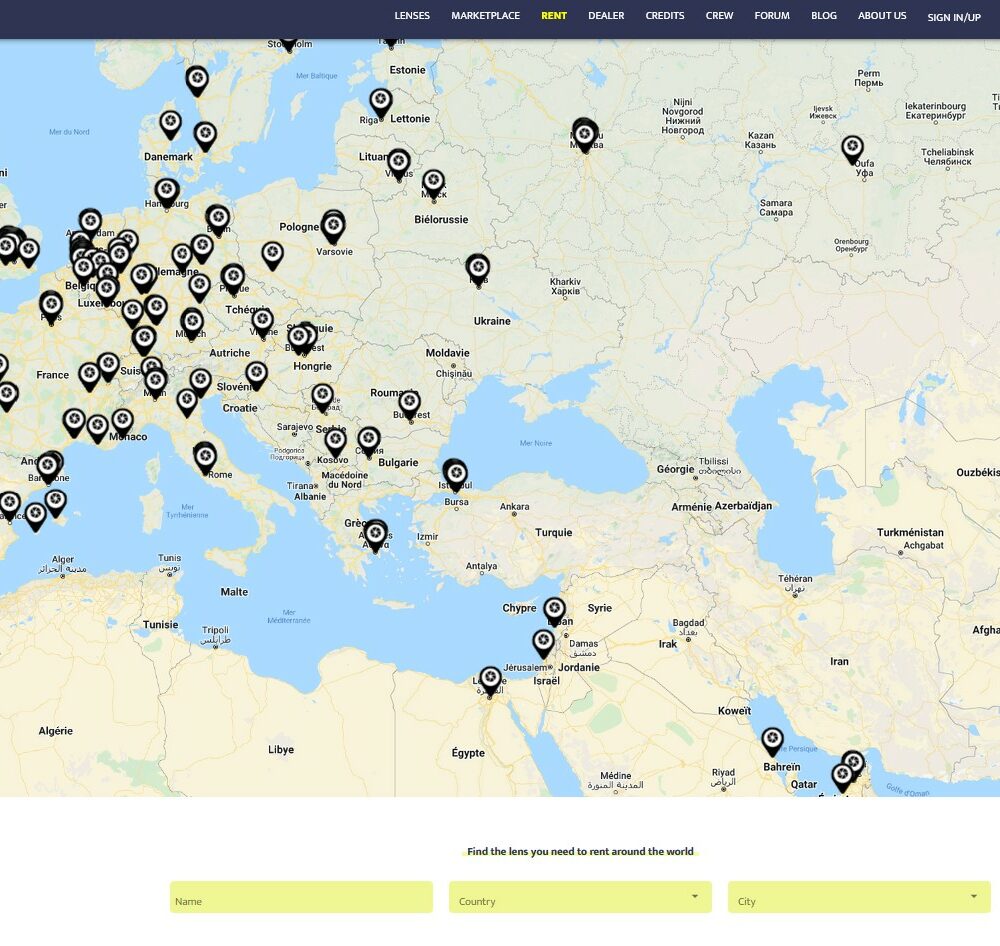1000x946 pixels.
Task: Select the lens pin over Munich
Action: tap(192, 323)
